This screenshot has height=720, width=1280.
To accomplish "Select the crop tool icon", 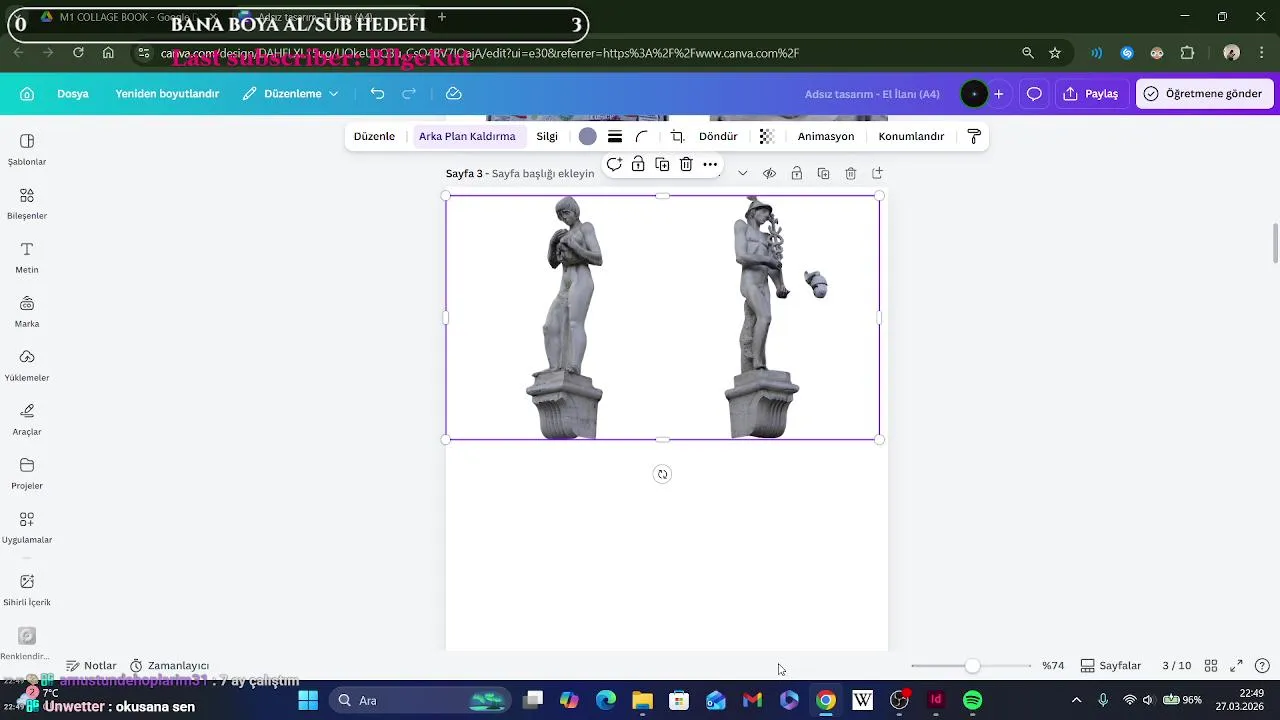I will pyautogui.click(x=677, y=136).
